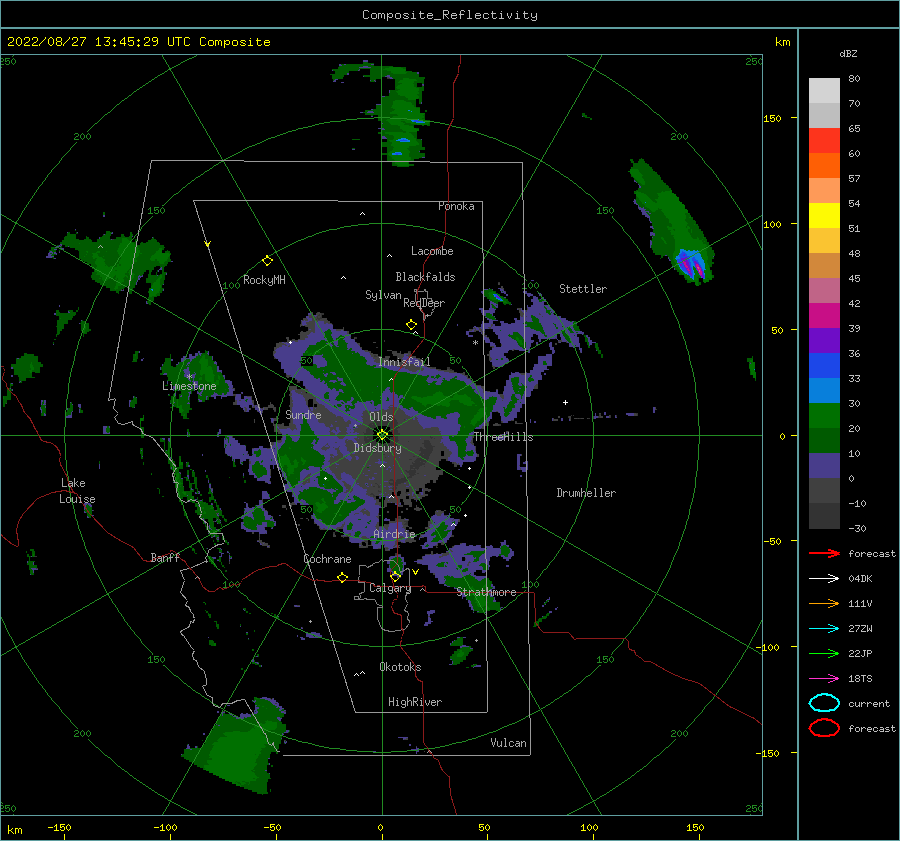The height and width of the screenshot is (841, 900).
Task: Click the asterisk marker at Limestone
Action: 189,377
